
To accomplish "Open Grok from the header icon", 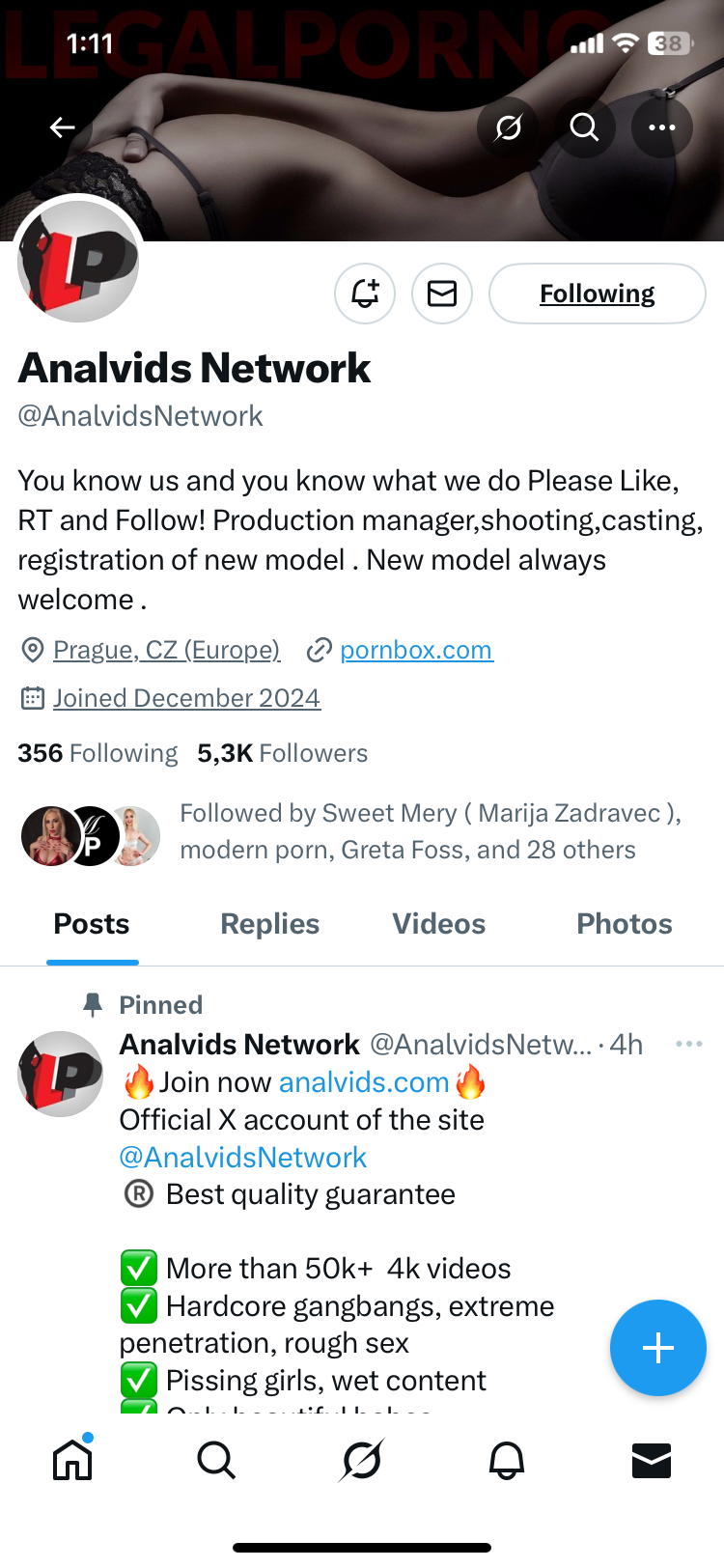I will coord(508,127).
